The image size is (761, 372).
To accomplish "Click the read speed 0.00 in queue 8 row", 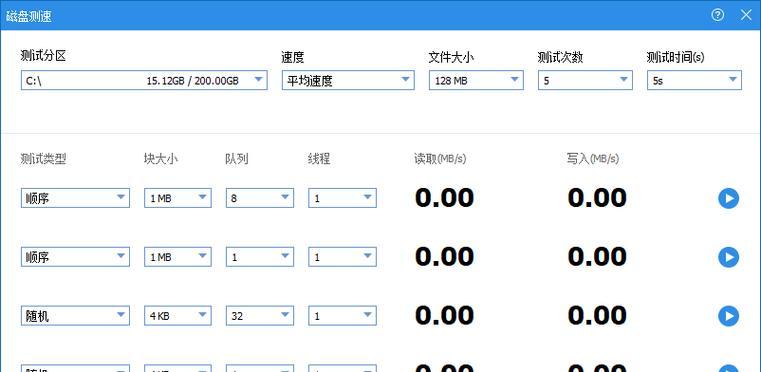I will tap(444, 198).
